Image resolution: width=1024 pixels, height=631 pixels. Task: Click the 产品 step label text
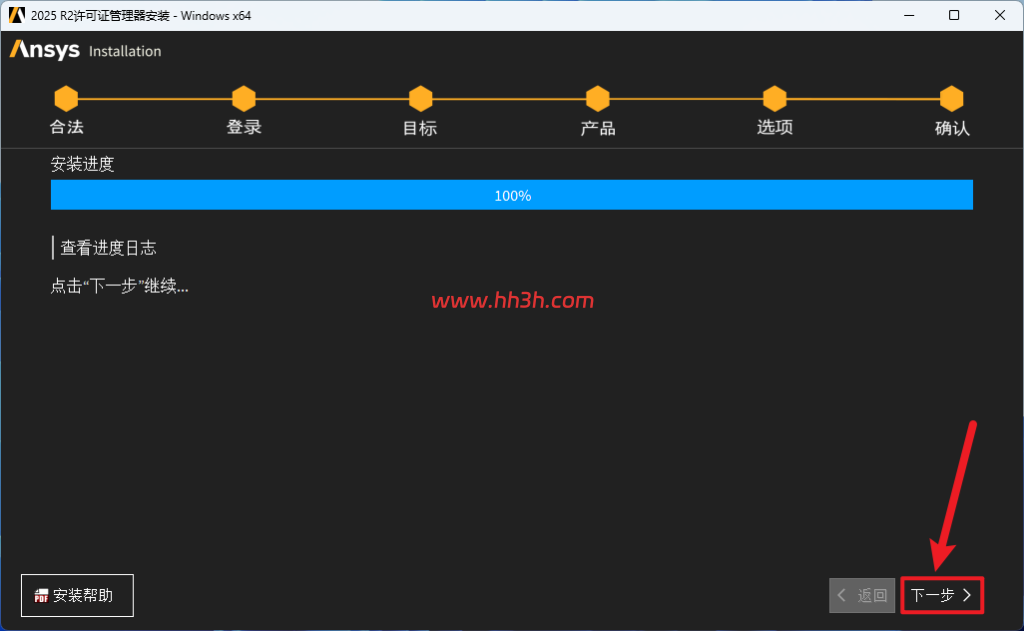click(598, 128)
